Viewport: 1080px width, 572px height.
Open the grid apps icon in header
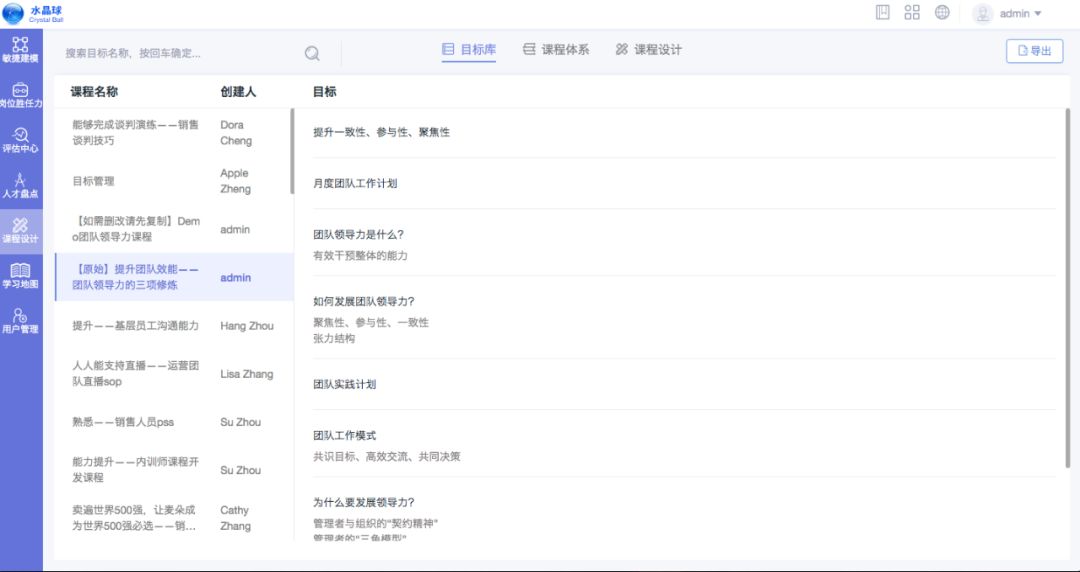(x=912, y=13)
